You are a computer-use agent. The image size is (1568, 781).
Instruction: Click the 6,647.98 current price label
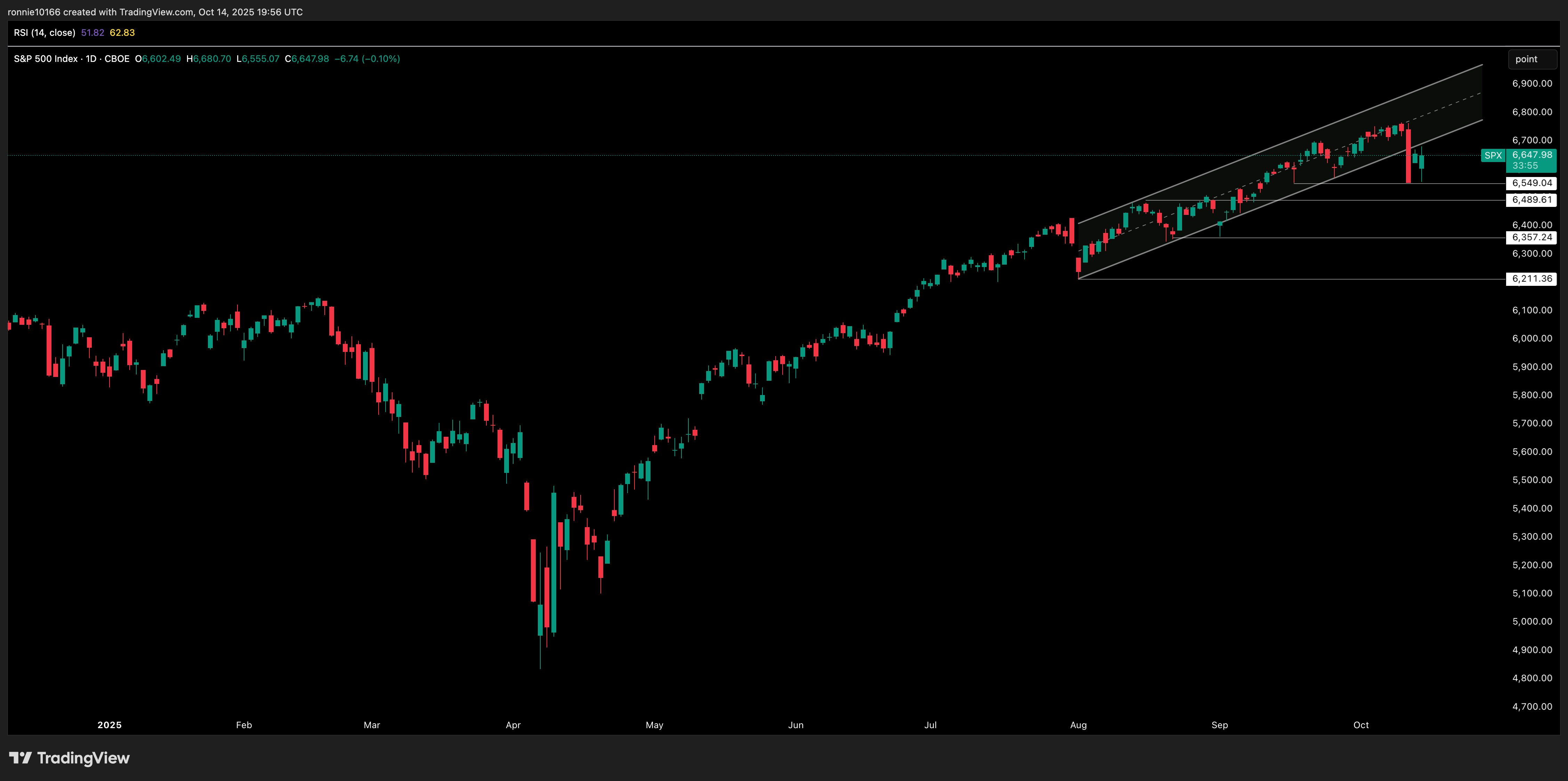[1531, 155]
